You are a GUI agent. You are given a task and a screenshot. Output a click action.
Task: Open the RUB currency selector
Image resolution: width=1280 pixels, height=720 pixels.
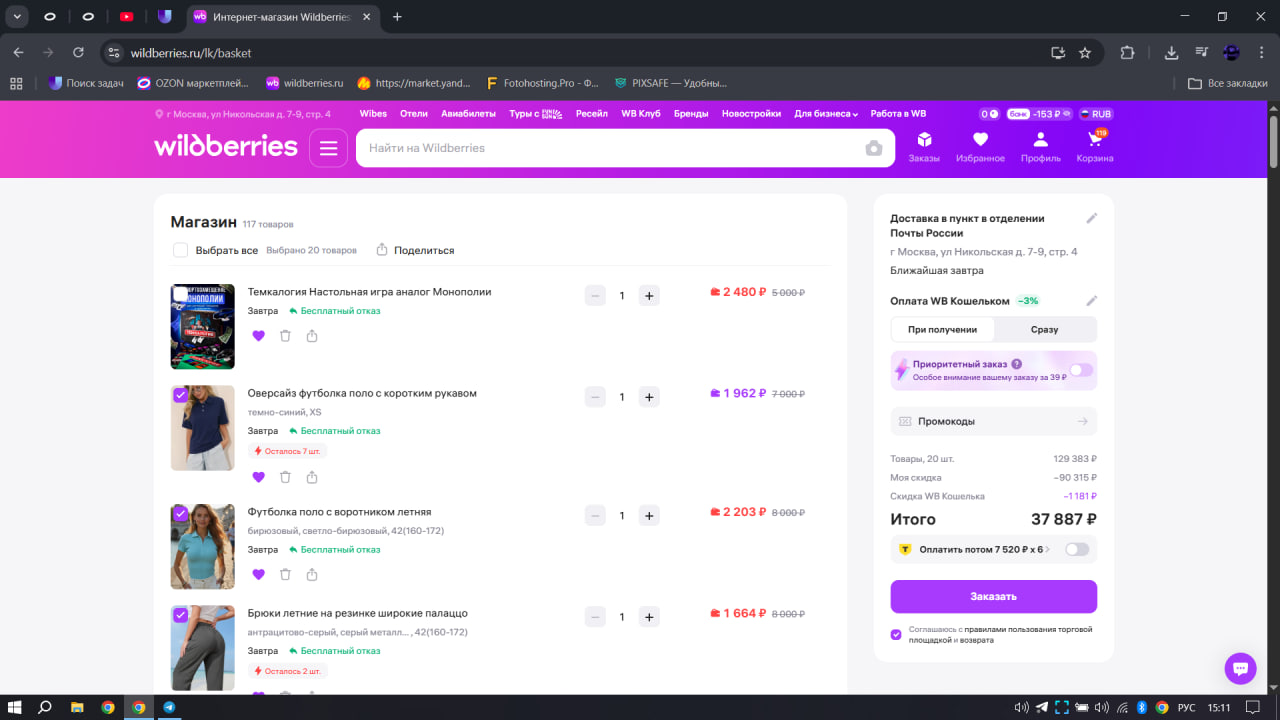click(1094, 114)
